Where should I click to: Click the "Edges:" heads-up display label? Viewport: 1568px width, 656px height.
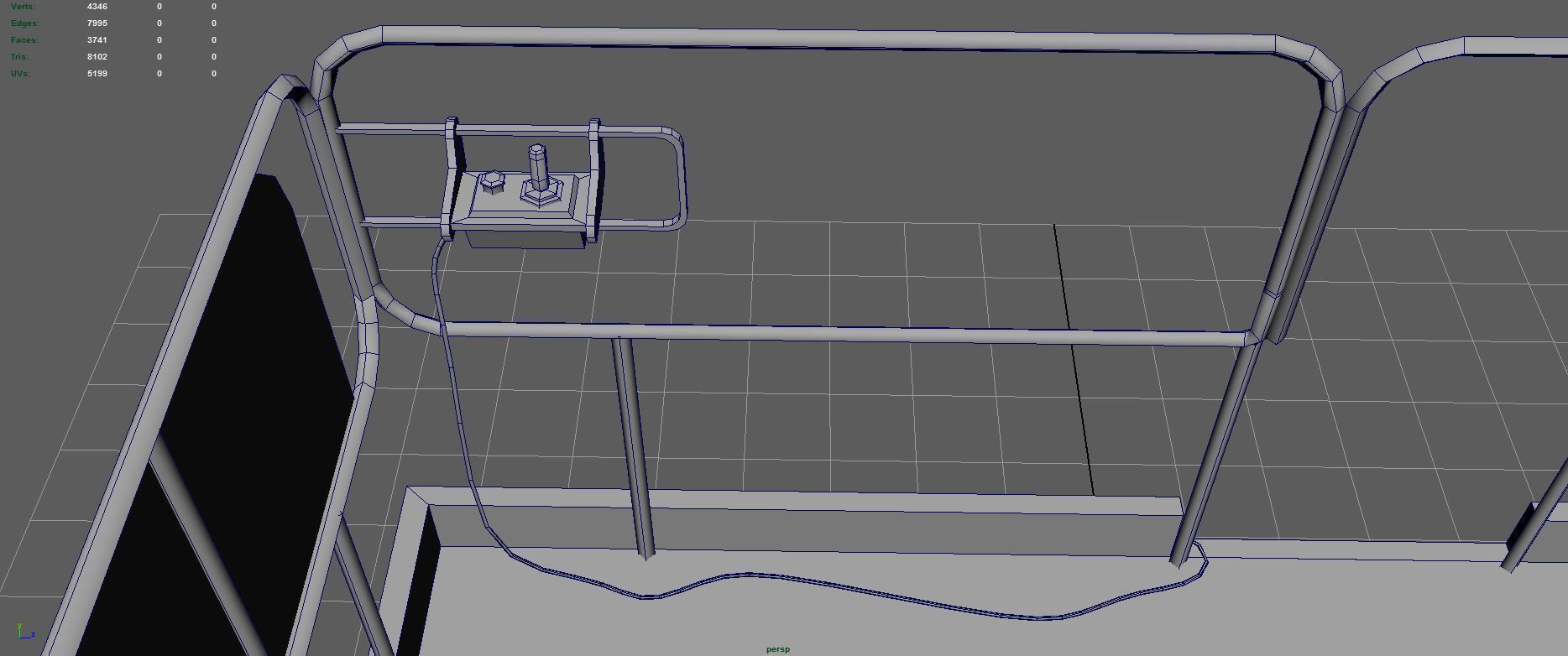[24, 23]
